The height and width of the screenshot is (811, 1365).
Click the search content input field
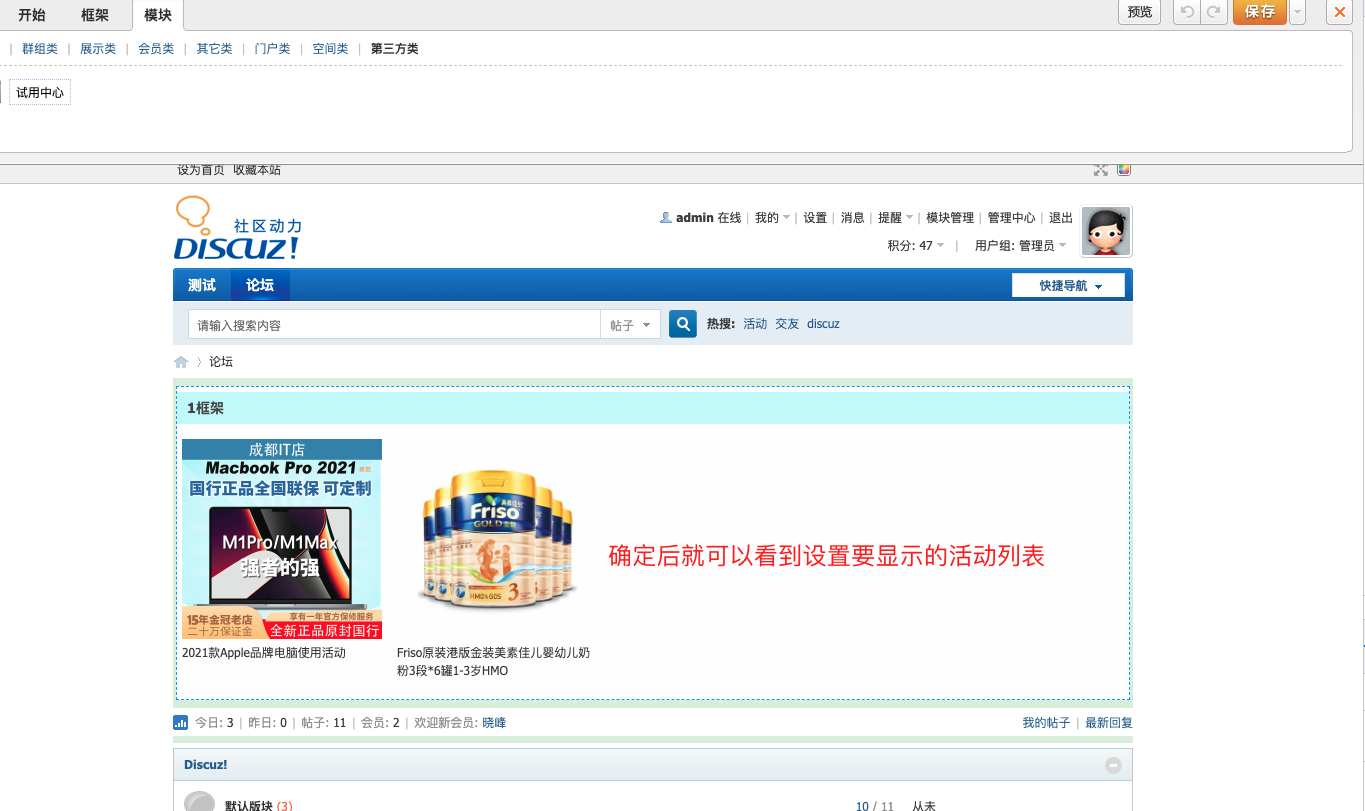pyautogui.click(x=393, y=325)
